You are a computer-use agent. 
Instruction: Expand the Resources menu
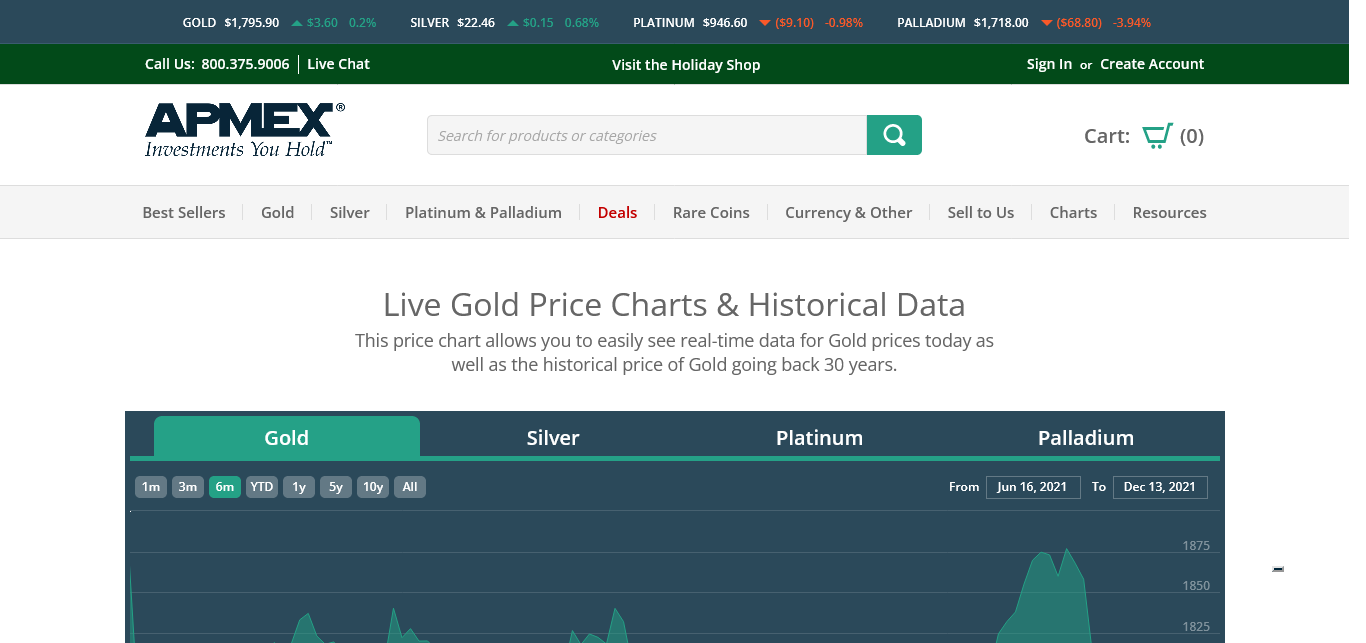1169,212
